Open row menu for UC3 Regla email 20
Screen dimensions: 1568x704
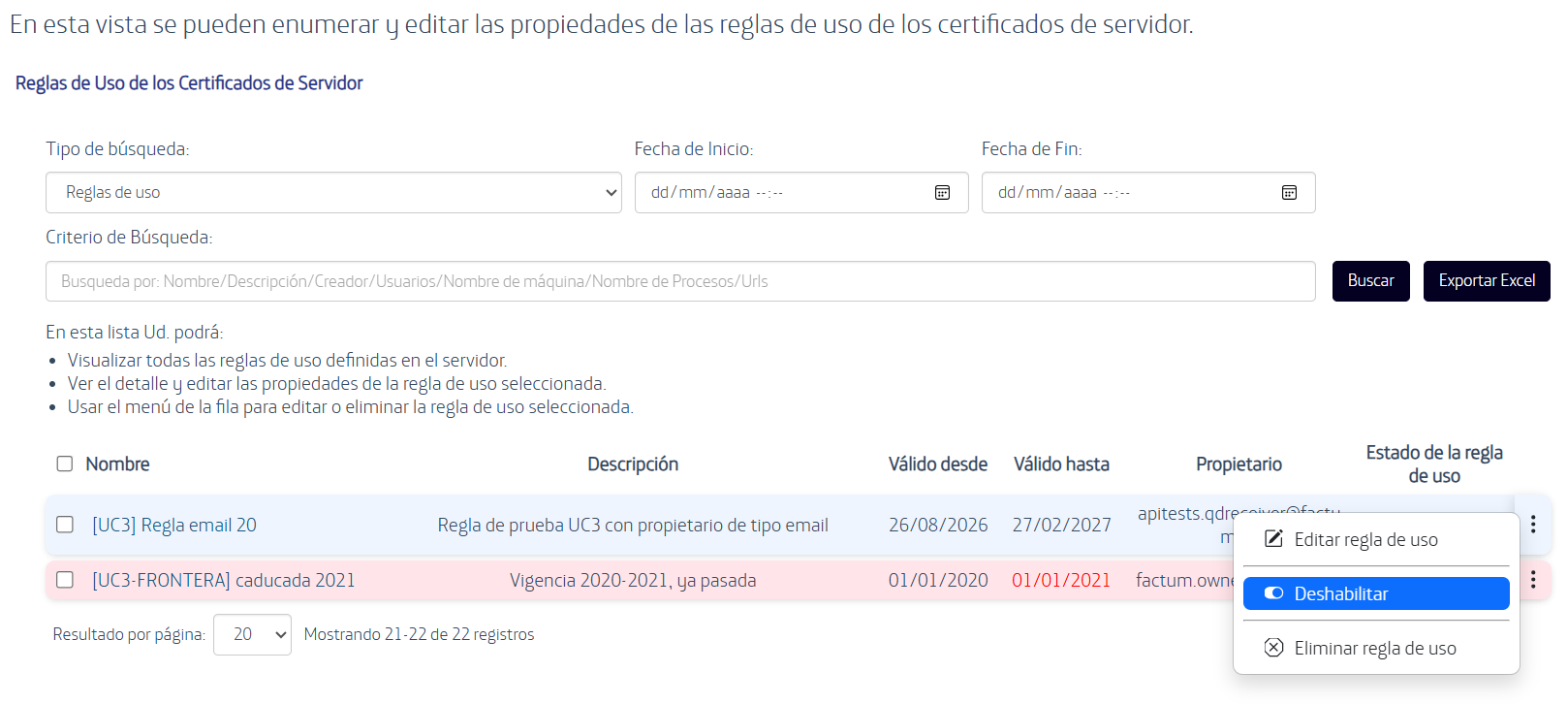pos(1533,525)
